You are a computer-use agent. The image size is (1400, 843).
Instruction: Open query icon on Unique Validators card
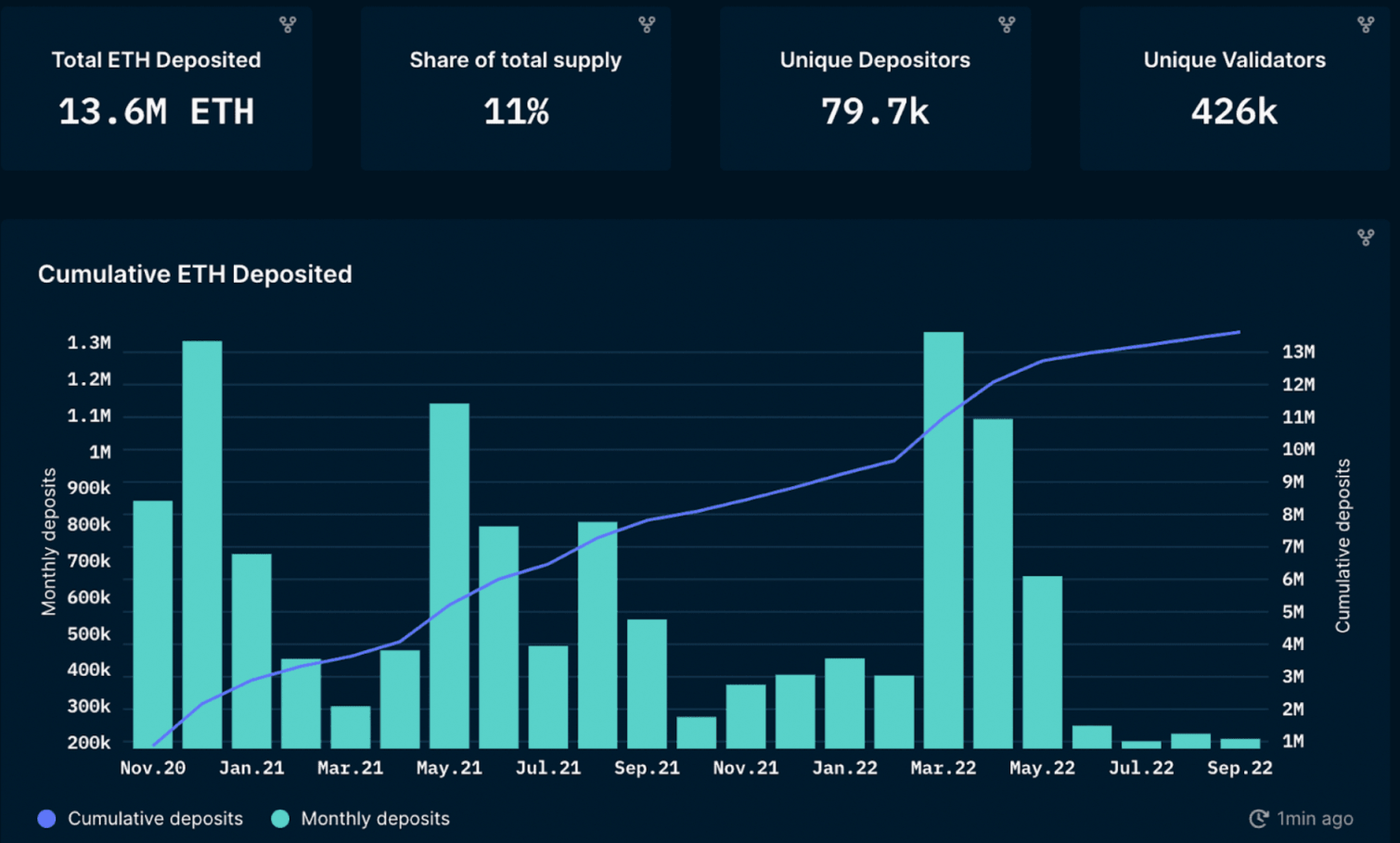[x=1366, y=25]
